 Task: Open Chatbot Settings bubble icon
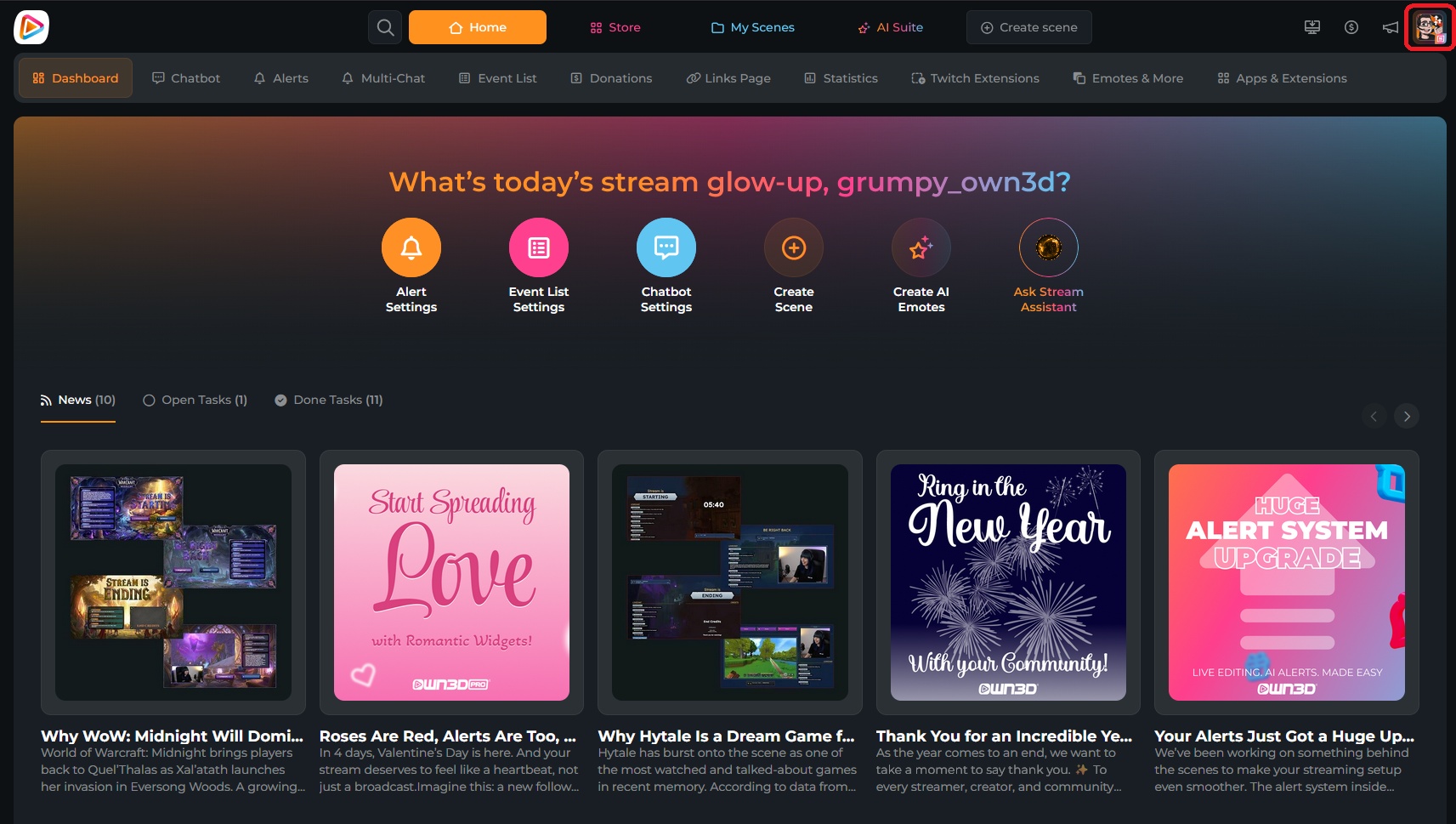[x=666, y=247]
